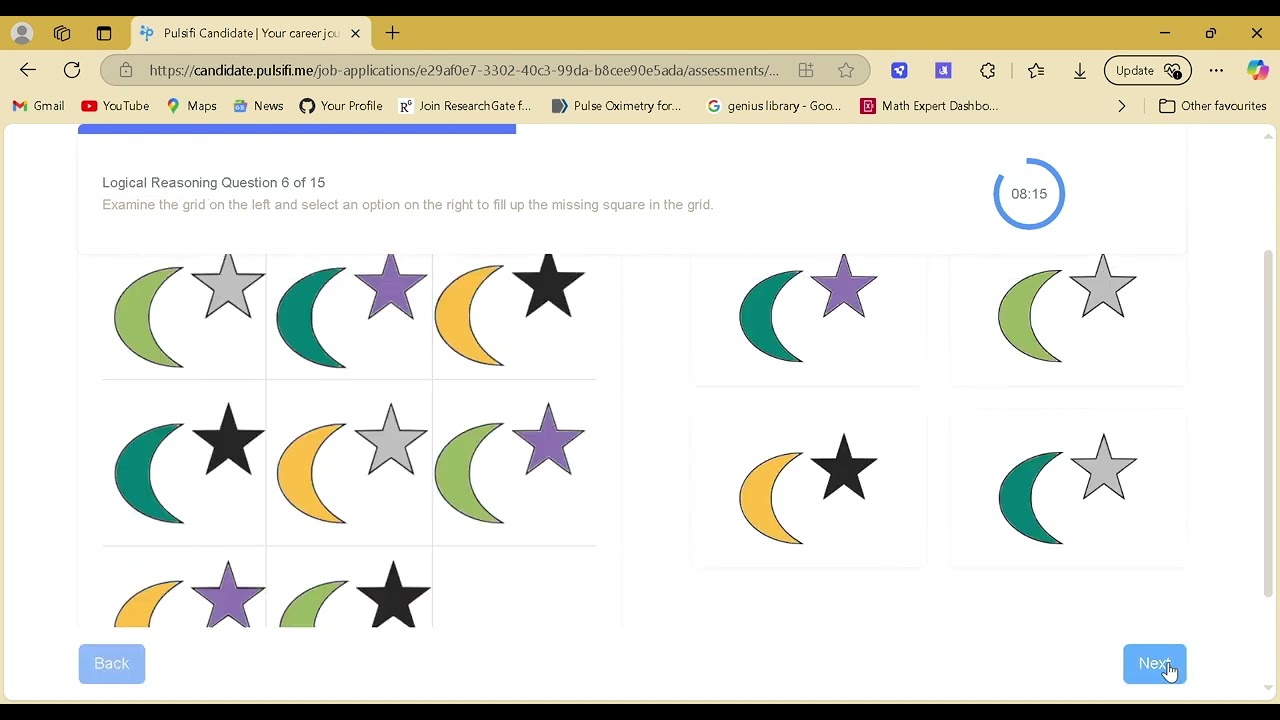The image size is (1280, 720).
Task: Open the browser profile avatar
Action: tap(22, 33)
